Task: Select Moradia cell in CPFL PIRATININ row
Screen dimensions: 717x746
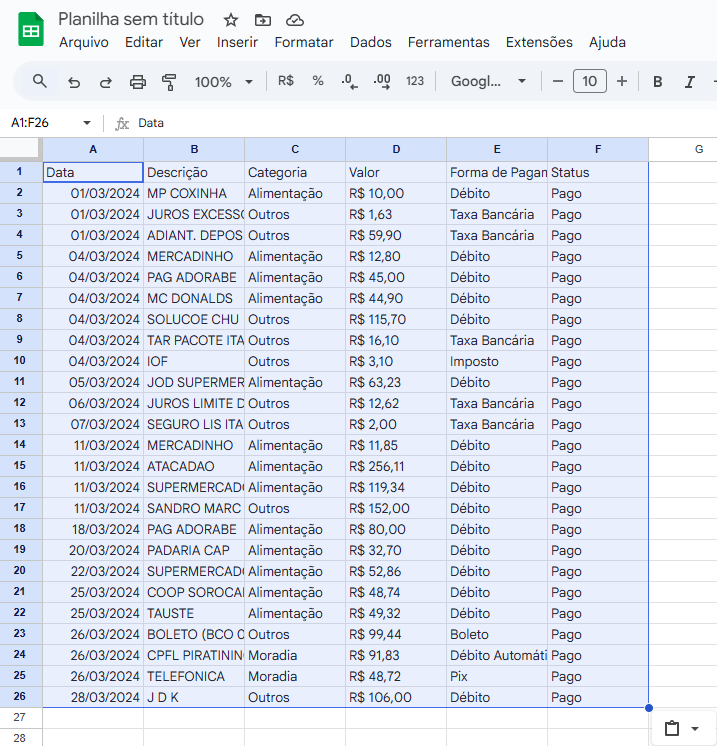Action: (x=295, y=655)
